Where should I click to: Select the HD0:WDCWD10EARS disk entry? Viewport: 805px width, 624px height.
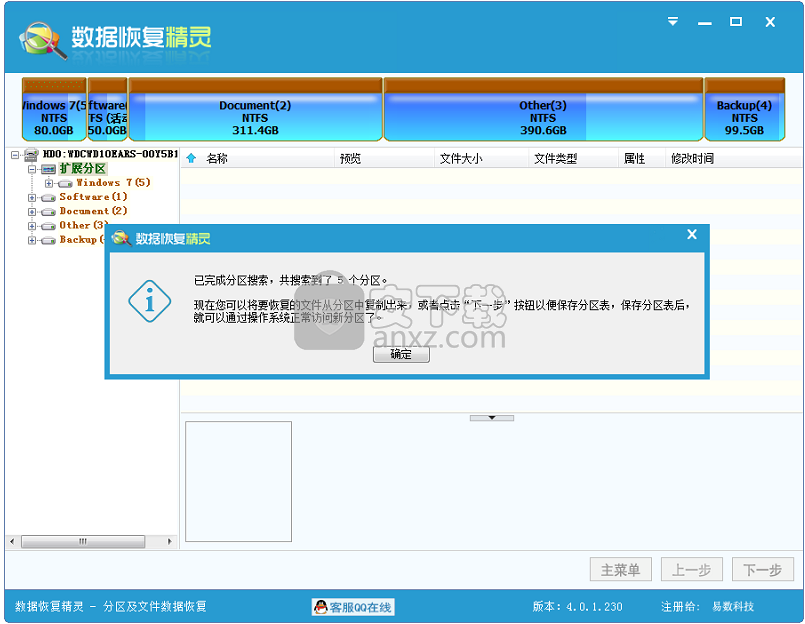point(110,154)
